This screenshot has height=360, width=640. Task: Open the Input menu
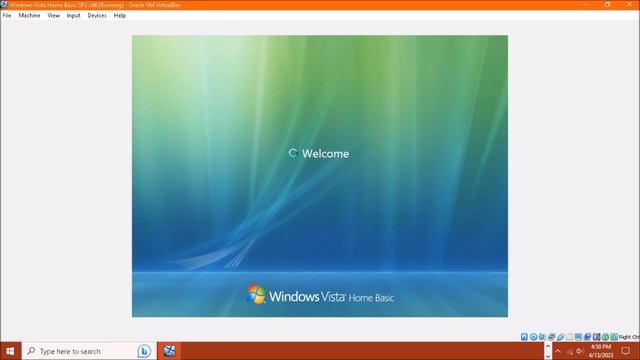(73, 16)
